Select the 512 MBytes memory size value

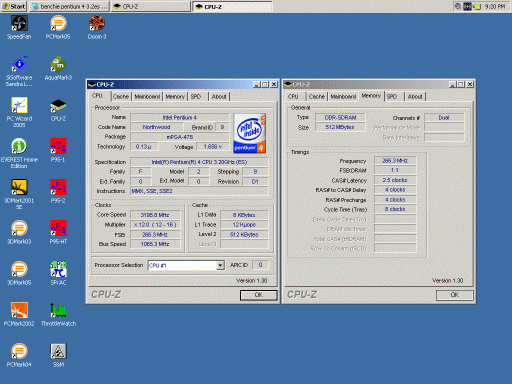(340, 127)
